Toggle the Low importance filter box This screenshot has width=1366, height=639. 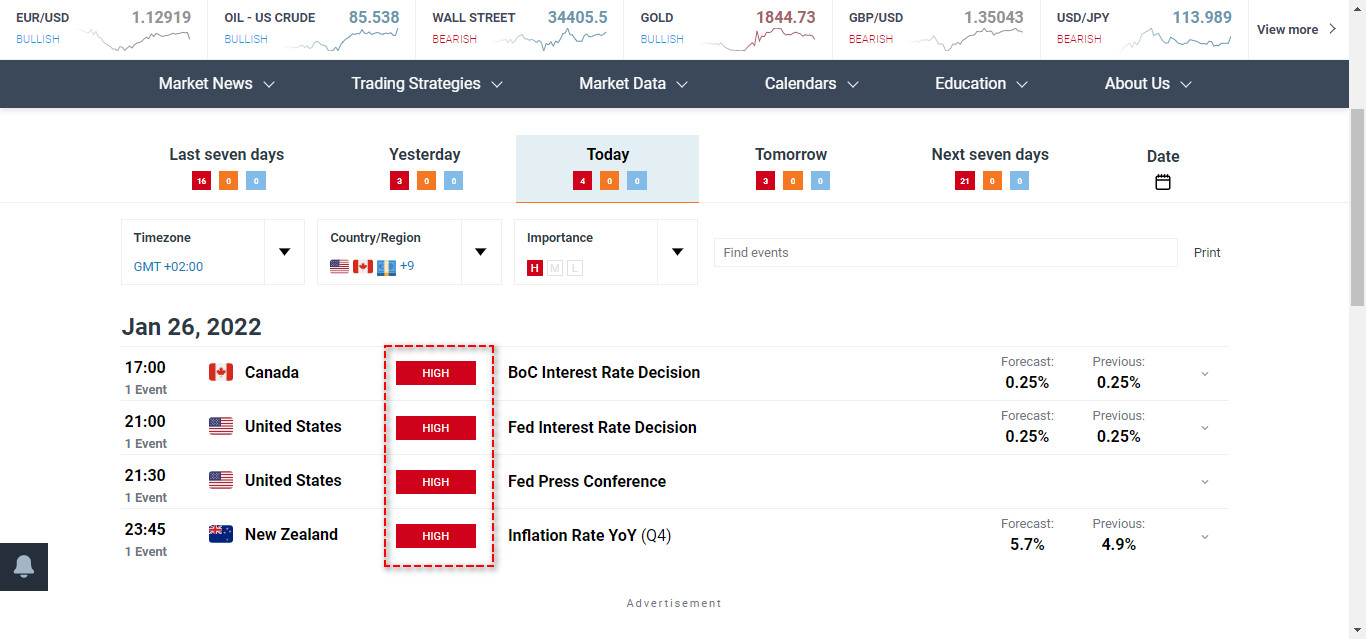[x=574, y=267]
